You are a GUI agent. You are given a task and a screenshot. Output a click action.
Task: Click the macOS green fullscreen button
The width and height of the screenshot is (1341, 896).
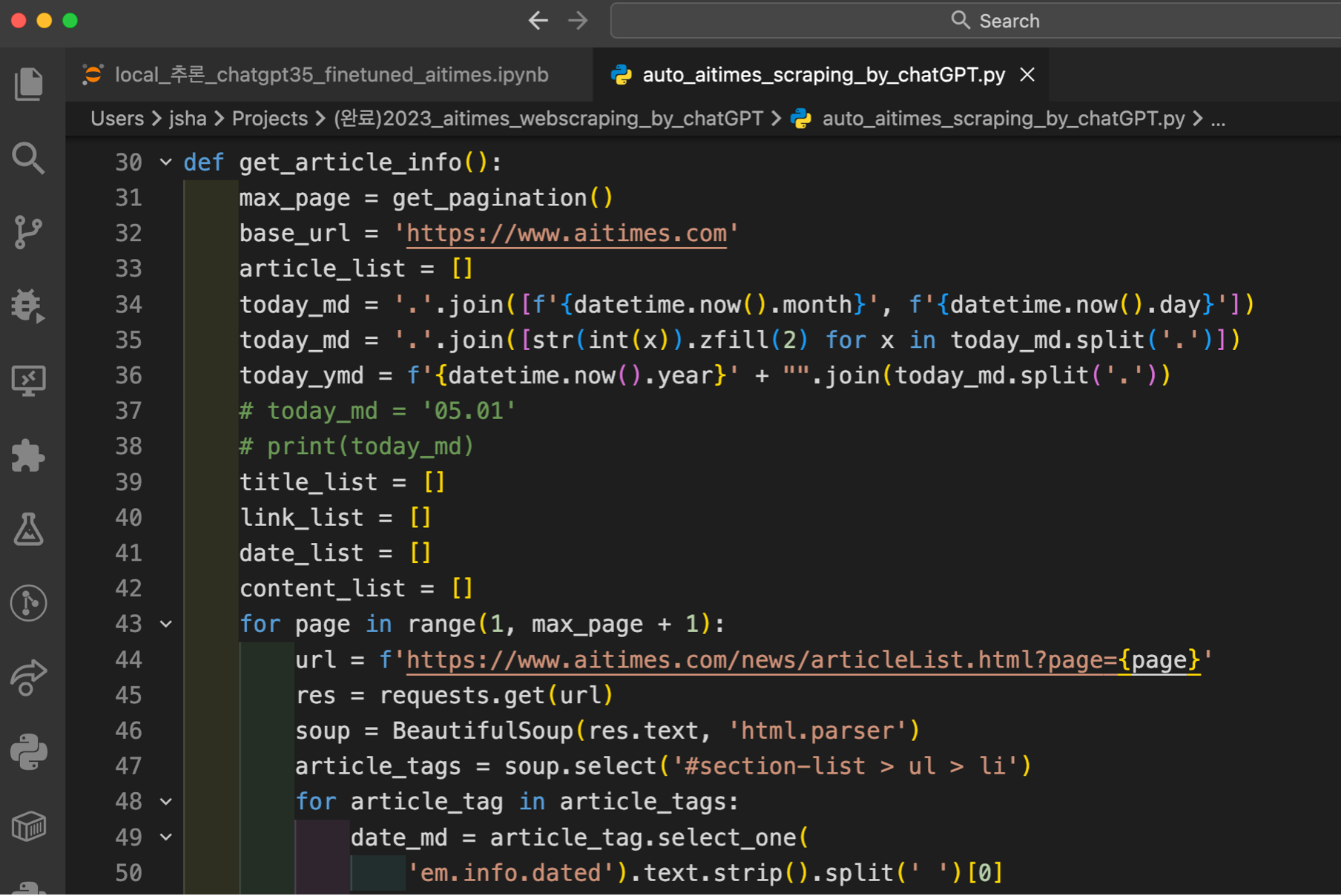pyautogui.click(x=70, y=21)
